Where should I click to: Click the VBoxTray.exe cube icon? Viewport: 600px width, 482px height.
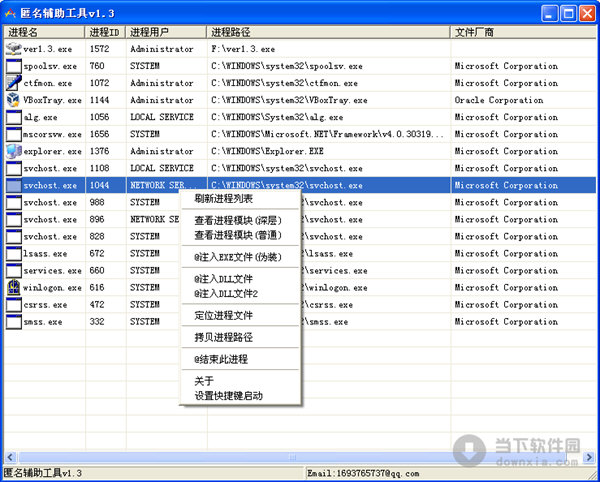click(x=14, y=100)
